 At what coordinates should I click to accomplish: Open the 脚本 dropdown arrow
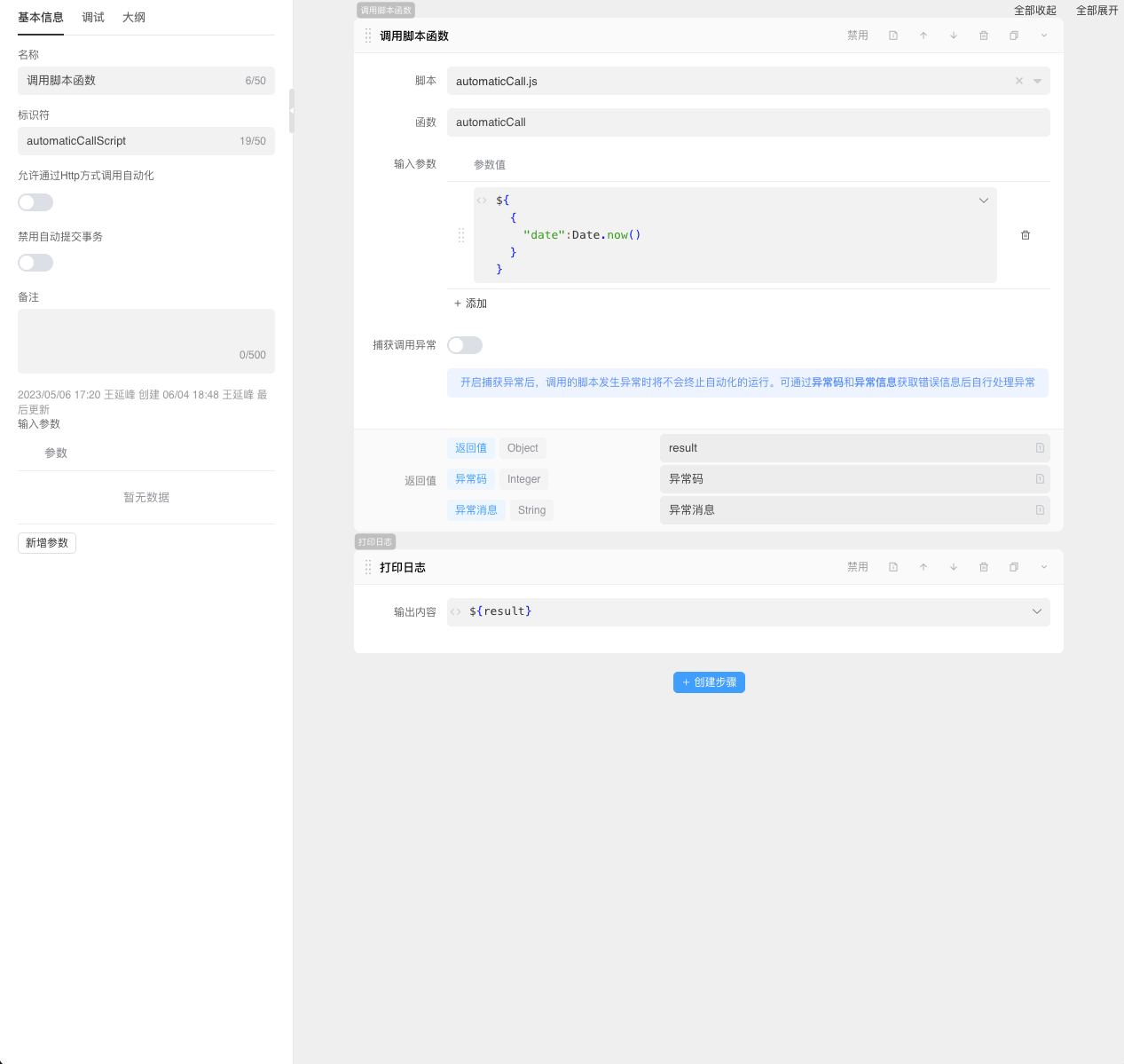1037,81
